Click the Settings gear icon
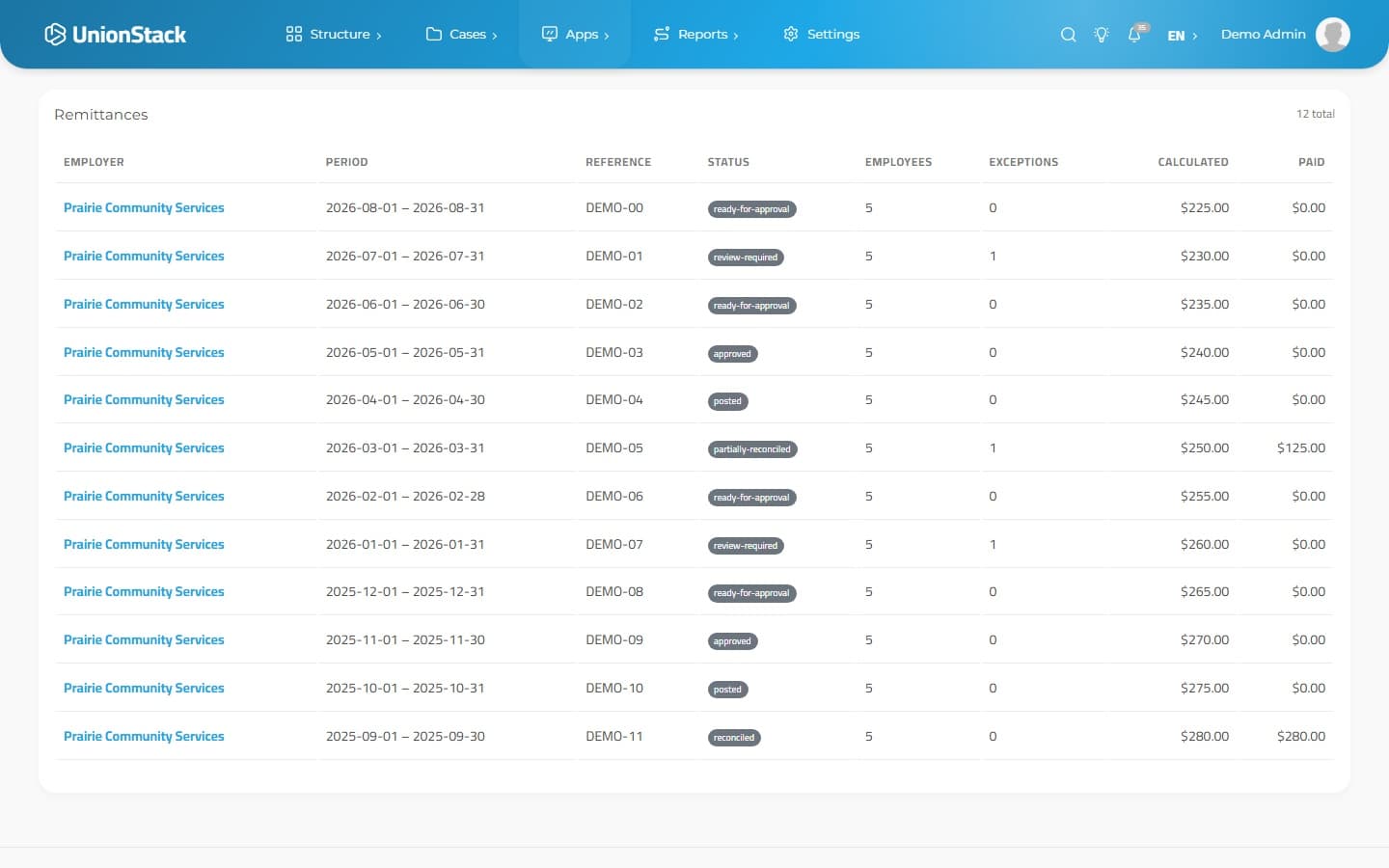 (x=791, y=34)
